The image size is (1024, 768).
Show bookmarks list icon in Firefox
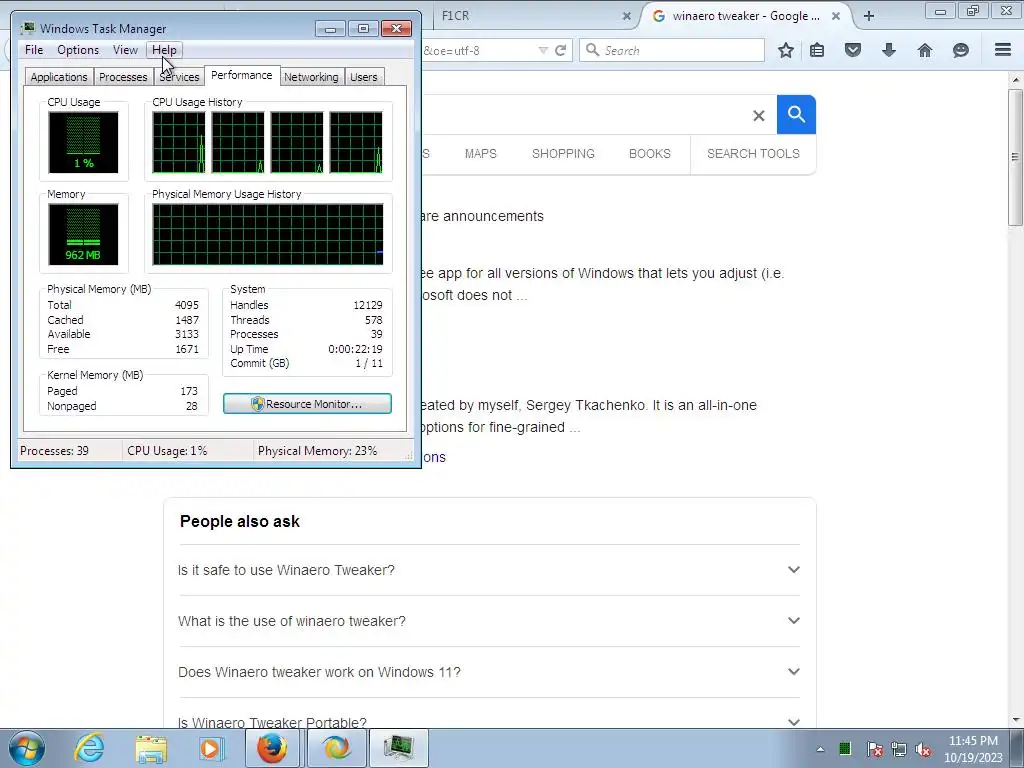817,50
